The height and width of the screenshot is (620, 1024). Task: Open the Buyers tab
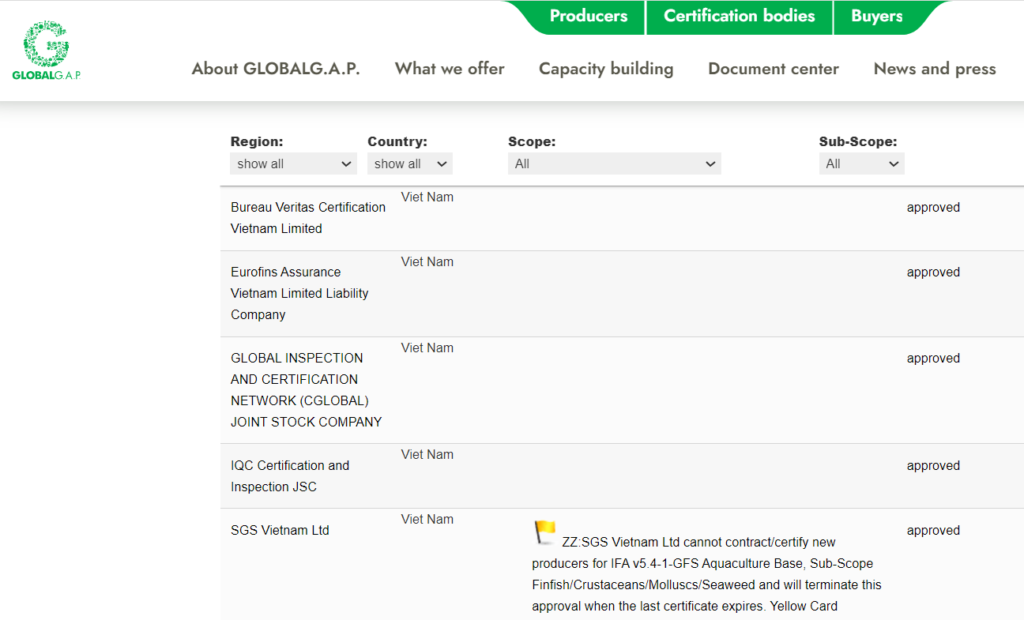[x=876, y=16]
